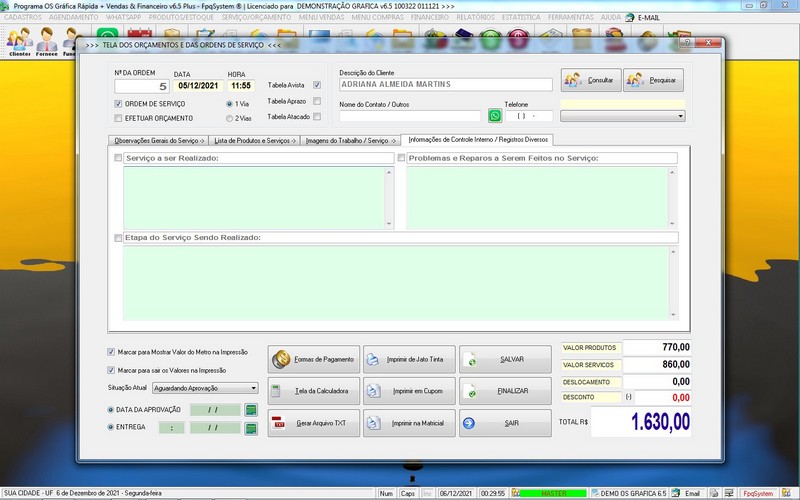Tick Etapa do Serviço Sendo Realizado checkbox
Image resolution: width=800 pixels, height=500 pixels.
[118, 238]
